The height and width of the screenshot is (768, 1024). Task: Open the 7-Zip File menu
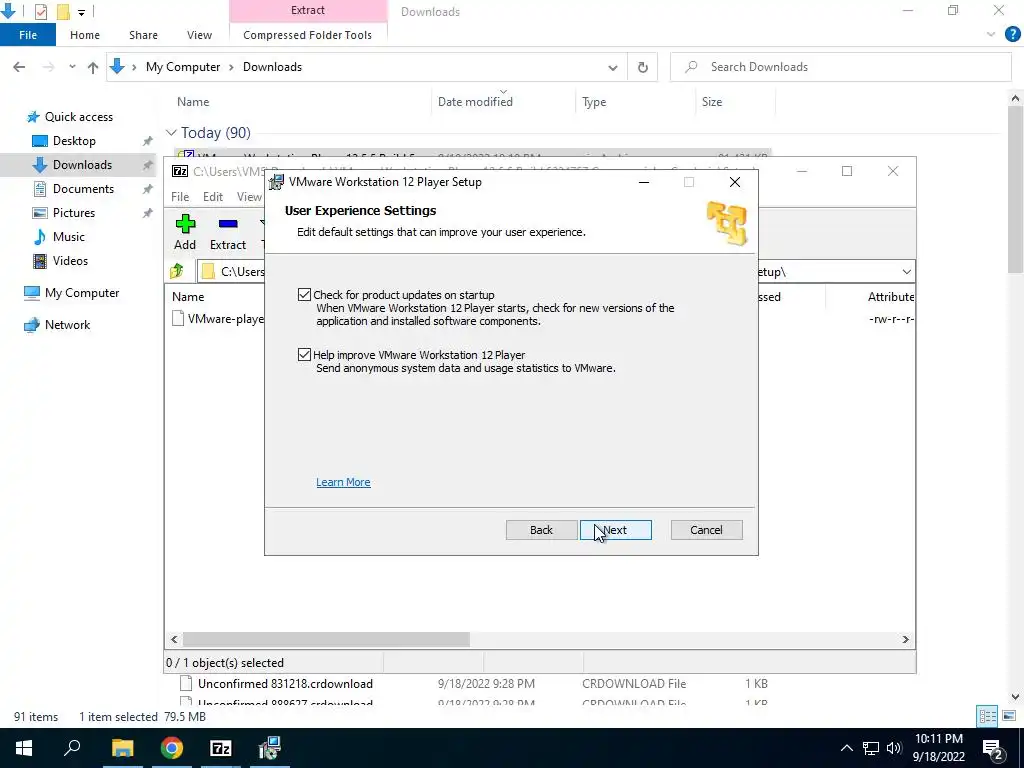coord(180,197)
